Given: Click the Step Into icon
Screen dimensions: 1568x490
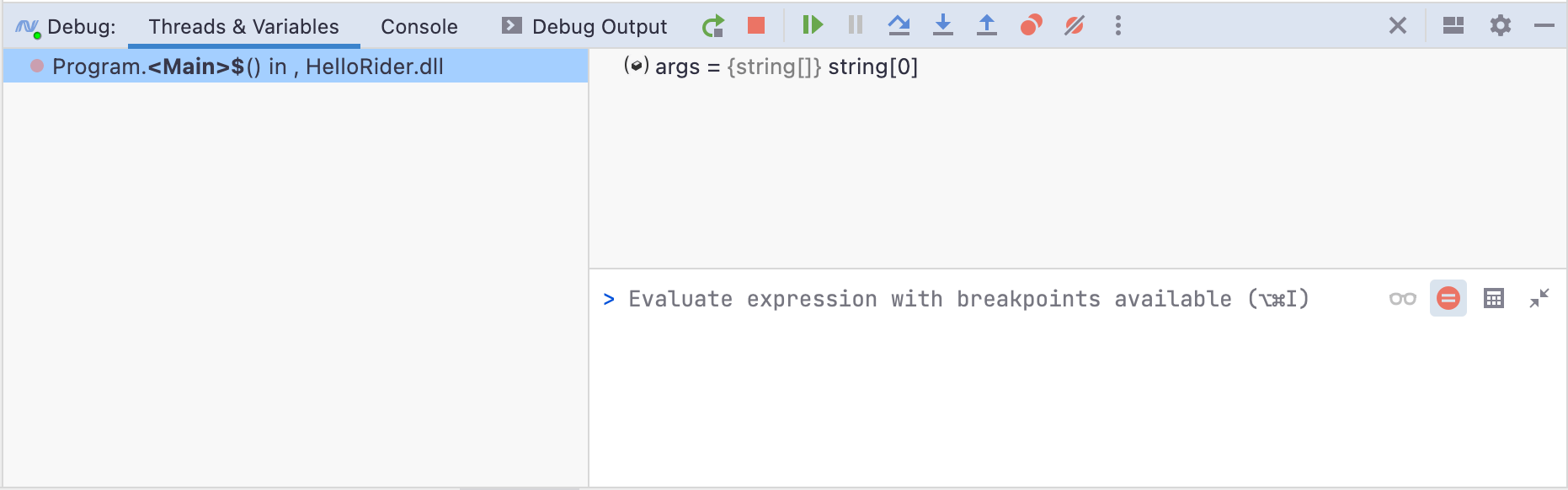Looking at the screenshot, I should (x=943, y=25).
